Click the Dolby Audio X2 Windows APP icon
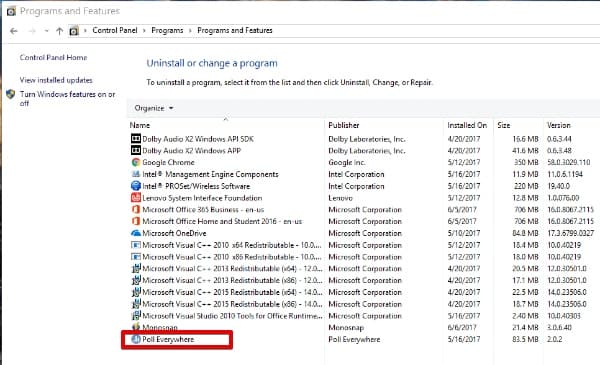 point(136,150)
